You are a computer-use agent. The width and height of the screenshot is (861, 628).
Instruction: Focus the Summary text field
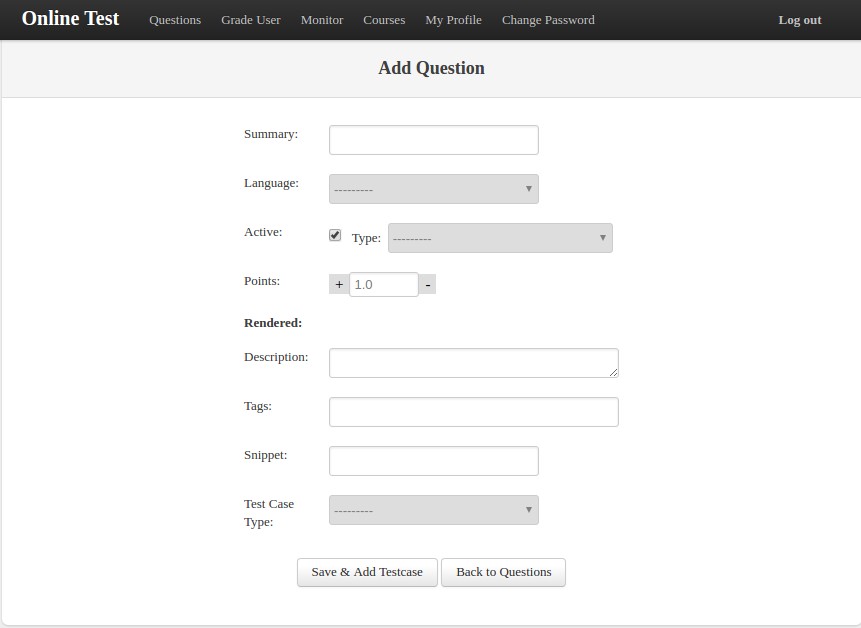tap(434, 140)
